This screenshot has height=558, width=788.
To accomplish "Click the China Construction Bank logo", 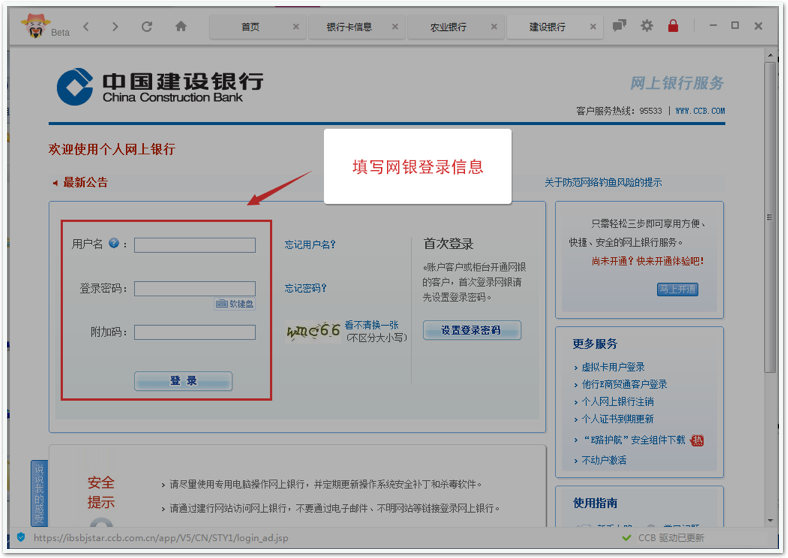I will 160,87.
